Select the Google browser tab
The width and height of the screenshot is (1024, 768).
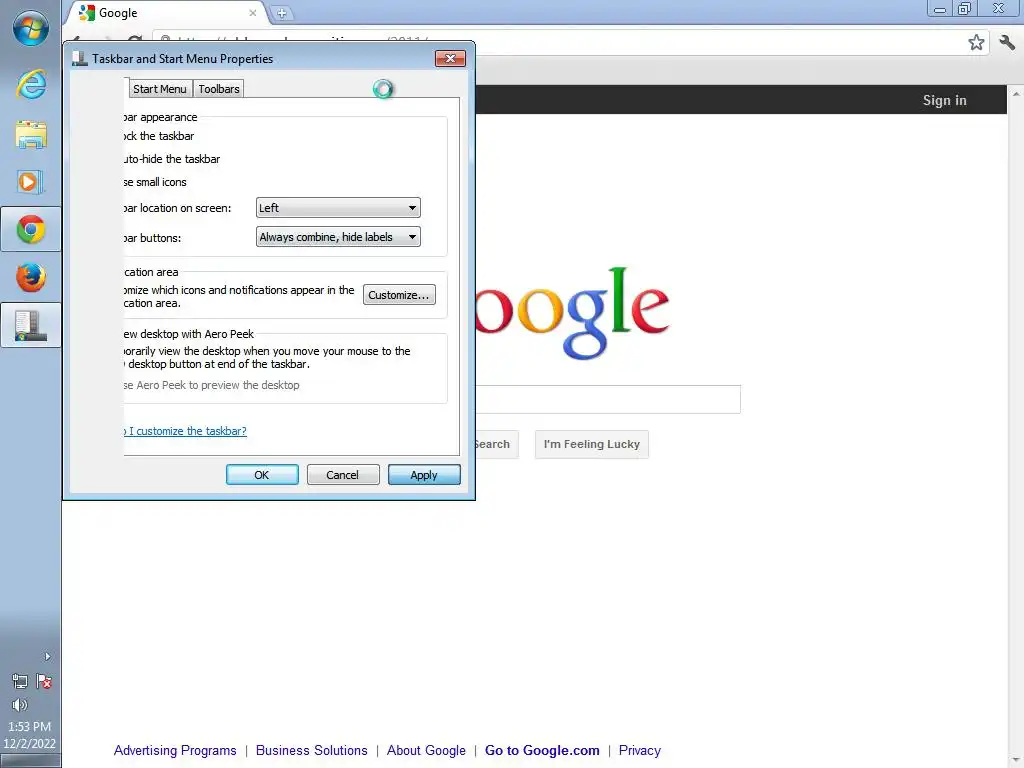[167, 12]
